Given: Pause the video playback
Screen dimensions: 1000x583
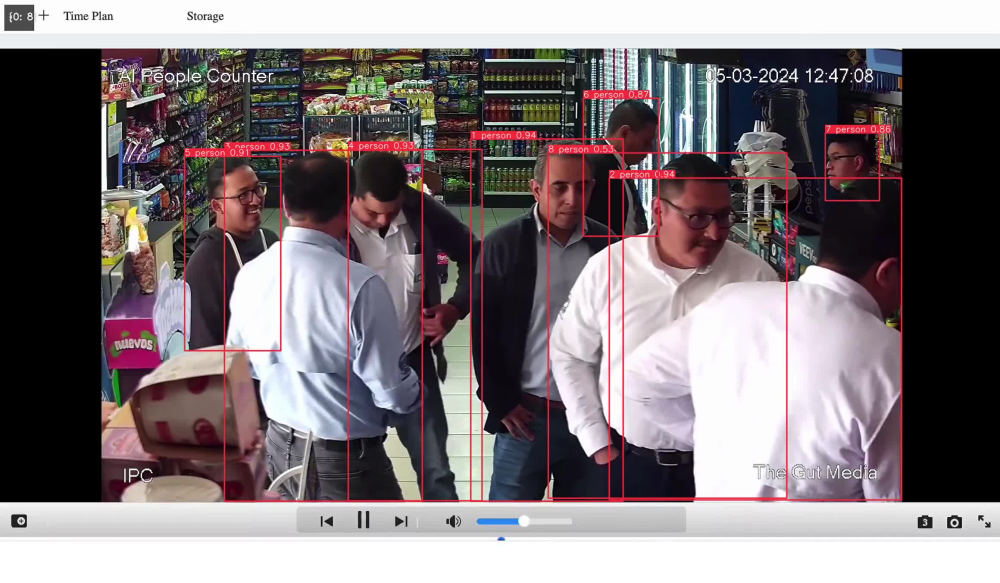Looking at the screenshot, I should point(364,520).
